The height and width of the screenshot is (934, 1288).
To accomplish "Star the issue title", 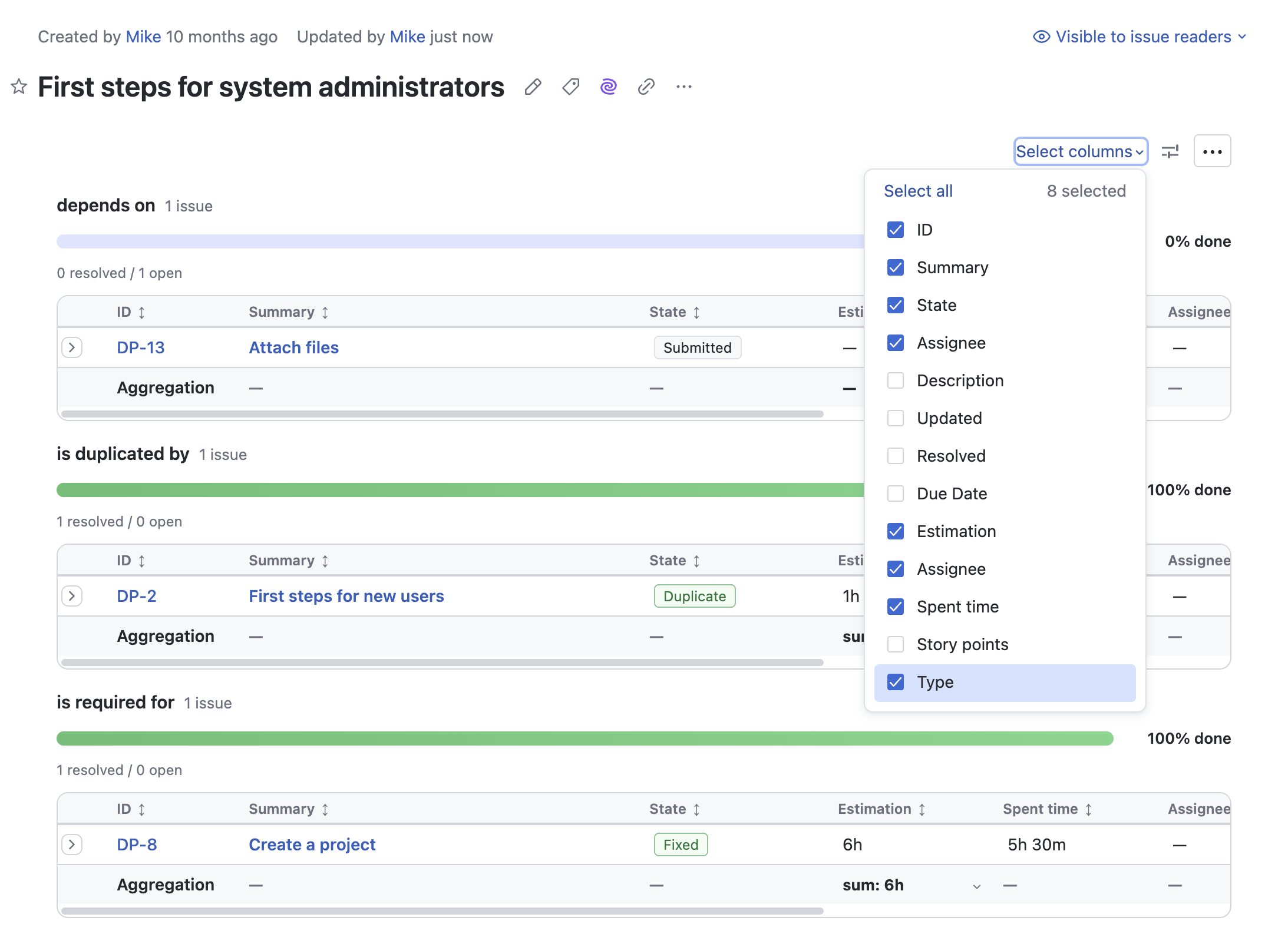I will tap(18, 87).
